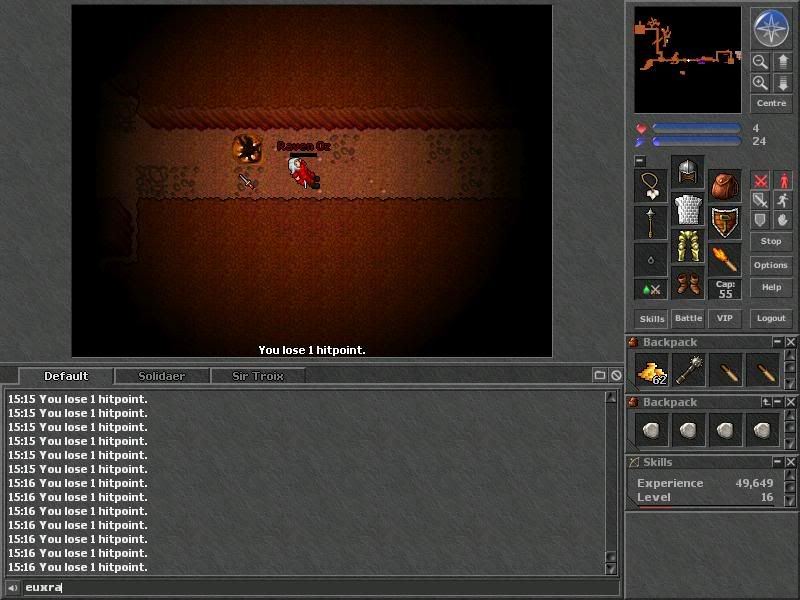
Task: Close the first Backpack container
Action: [x=790, y=342]
